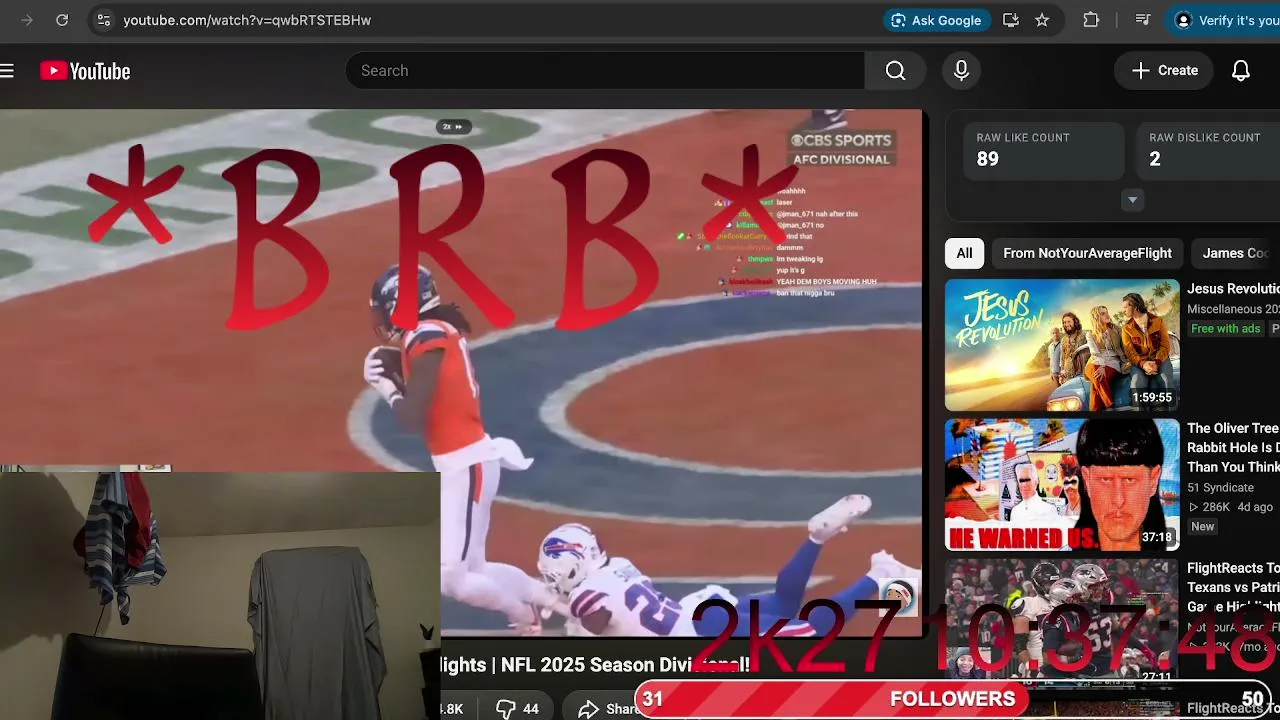Open the Jesus Revolution video thumbnail

[x=1062, y=345]
